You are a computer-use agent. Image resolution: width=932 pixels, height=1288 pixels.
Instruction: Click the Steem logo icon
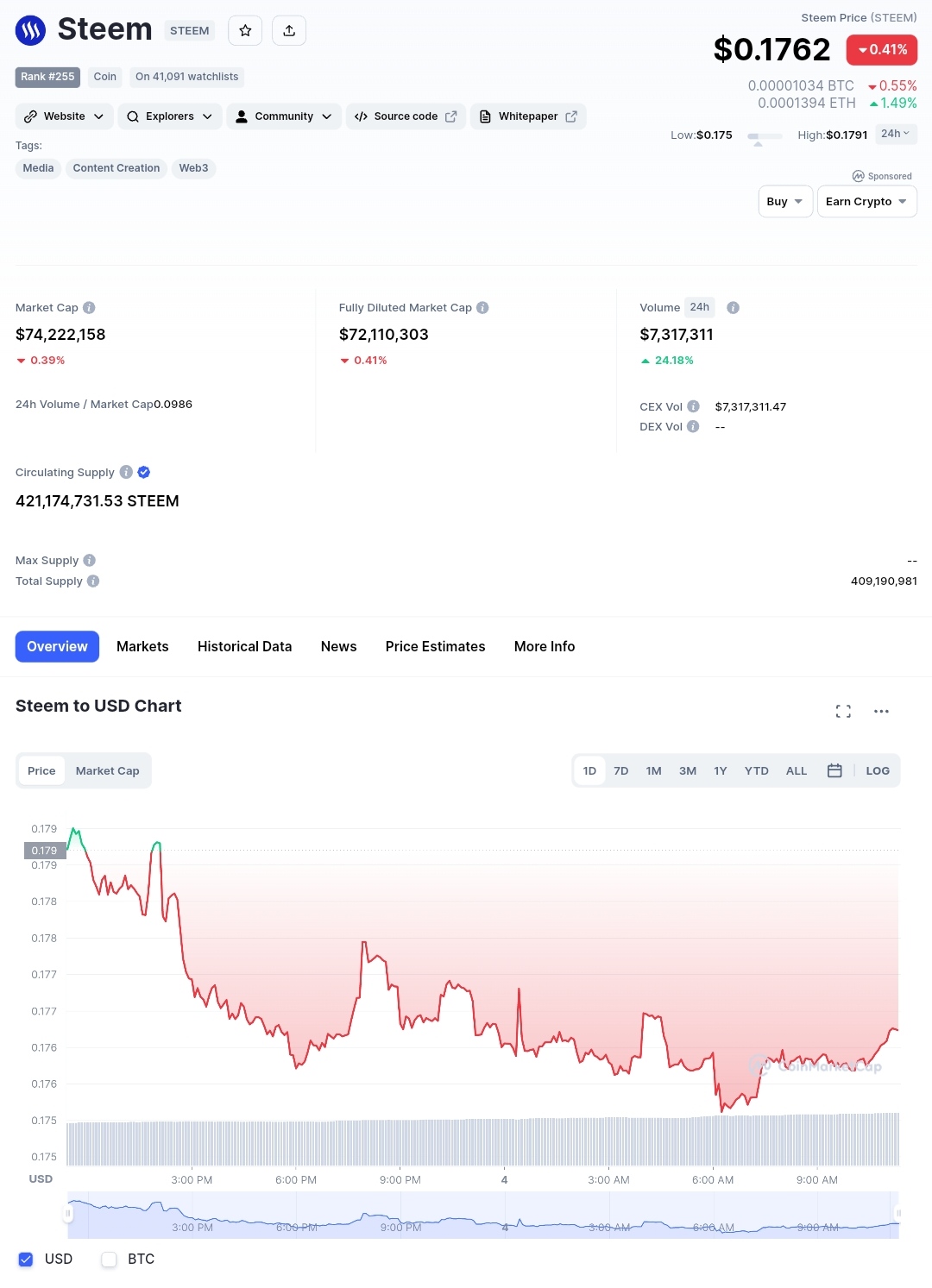30,30
